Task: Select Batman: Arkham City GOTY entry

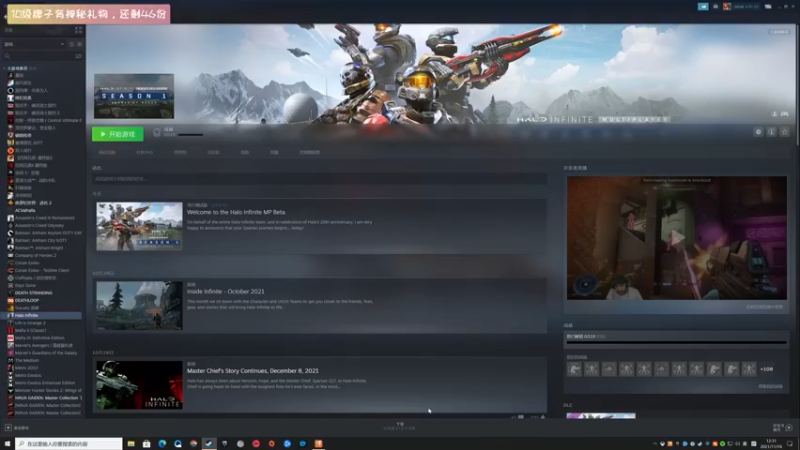Action: (x=41, y=240)
